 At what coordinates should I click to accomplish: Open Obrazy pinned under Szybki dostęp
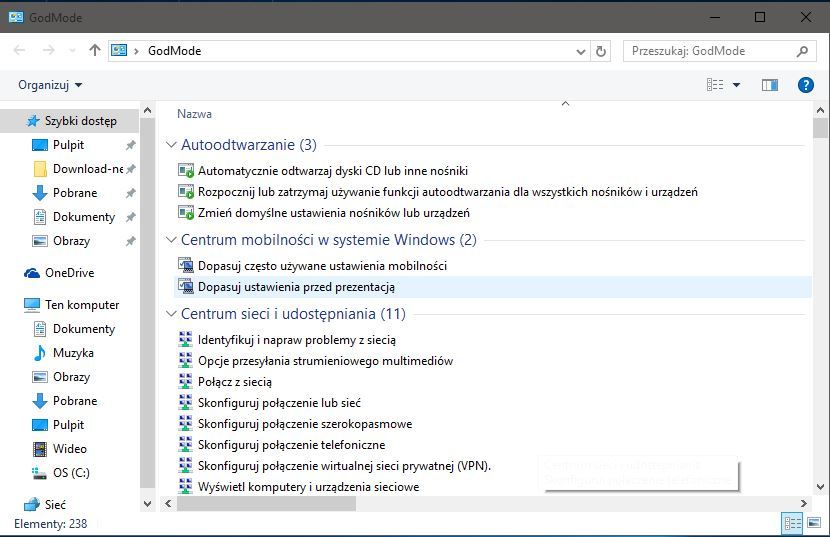pyautogui.click(x=61, y=240)
